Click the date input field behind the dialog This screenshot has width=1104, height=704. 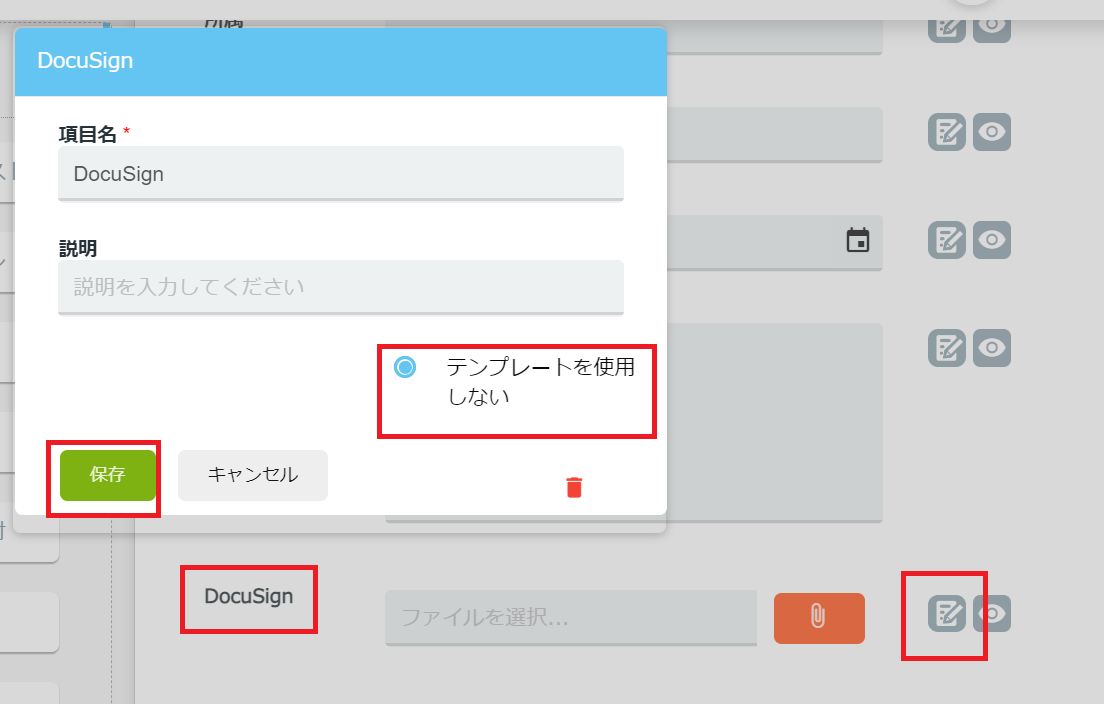coord(774,241)
